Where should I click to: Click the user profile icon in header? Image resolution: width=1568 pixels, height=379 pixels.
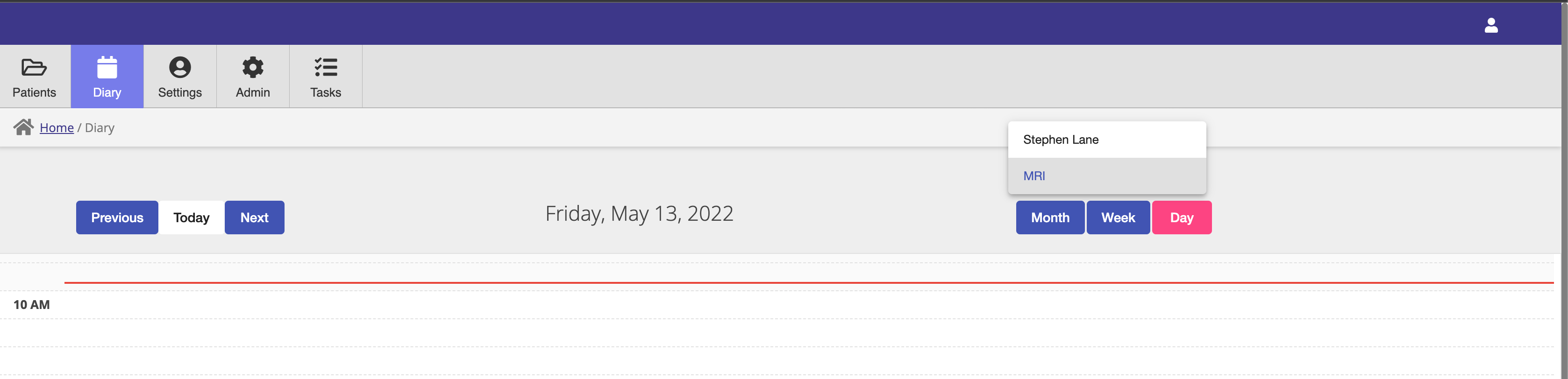pos(1491,25)
